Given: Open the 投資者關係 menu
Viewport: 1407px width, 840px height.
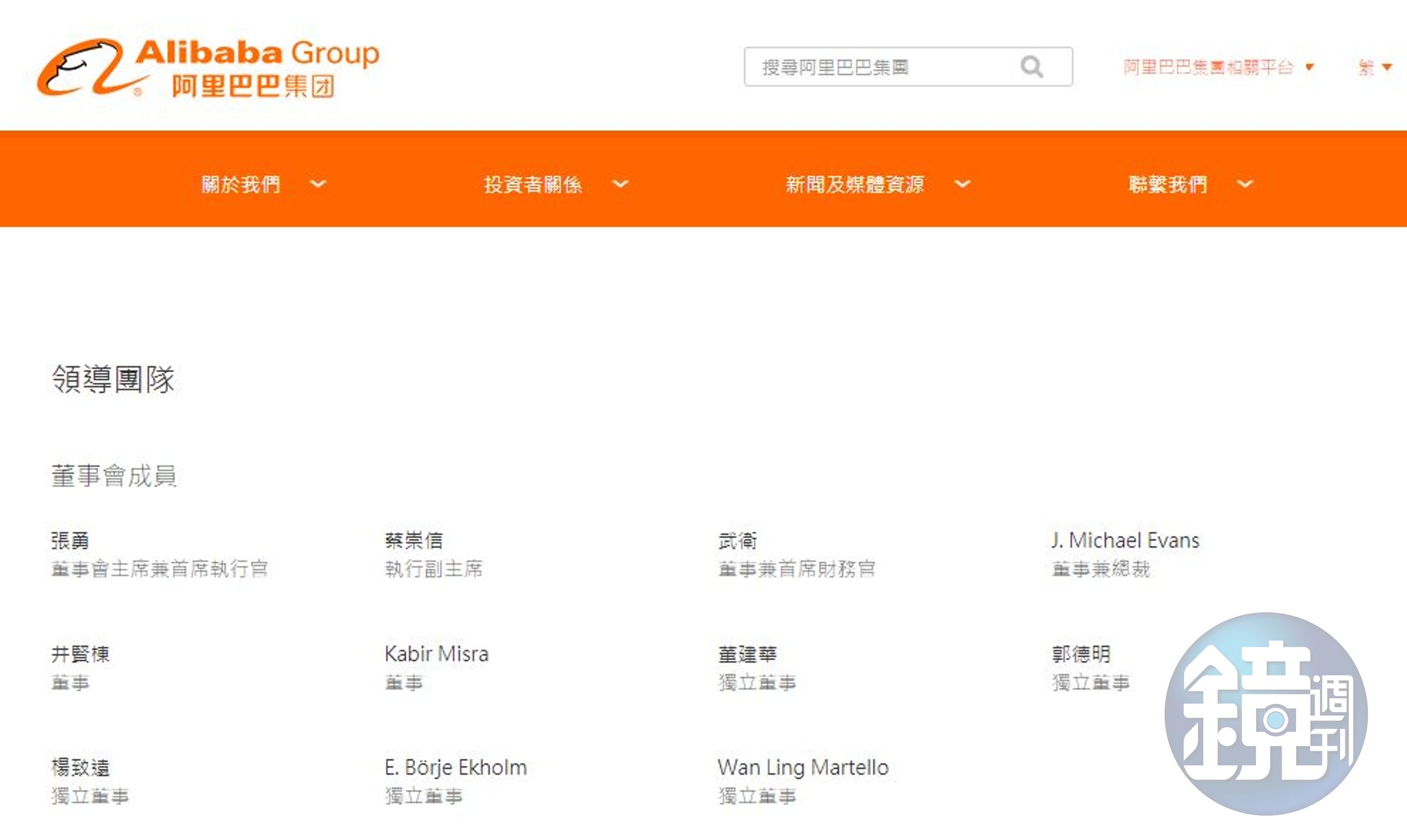Looking at the screenshot, I should (533, 184).
